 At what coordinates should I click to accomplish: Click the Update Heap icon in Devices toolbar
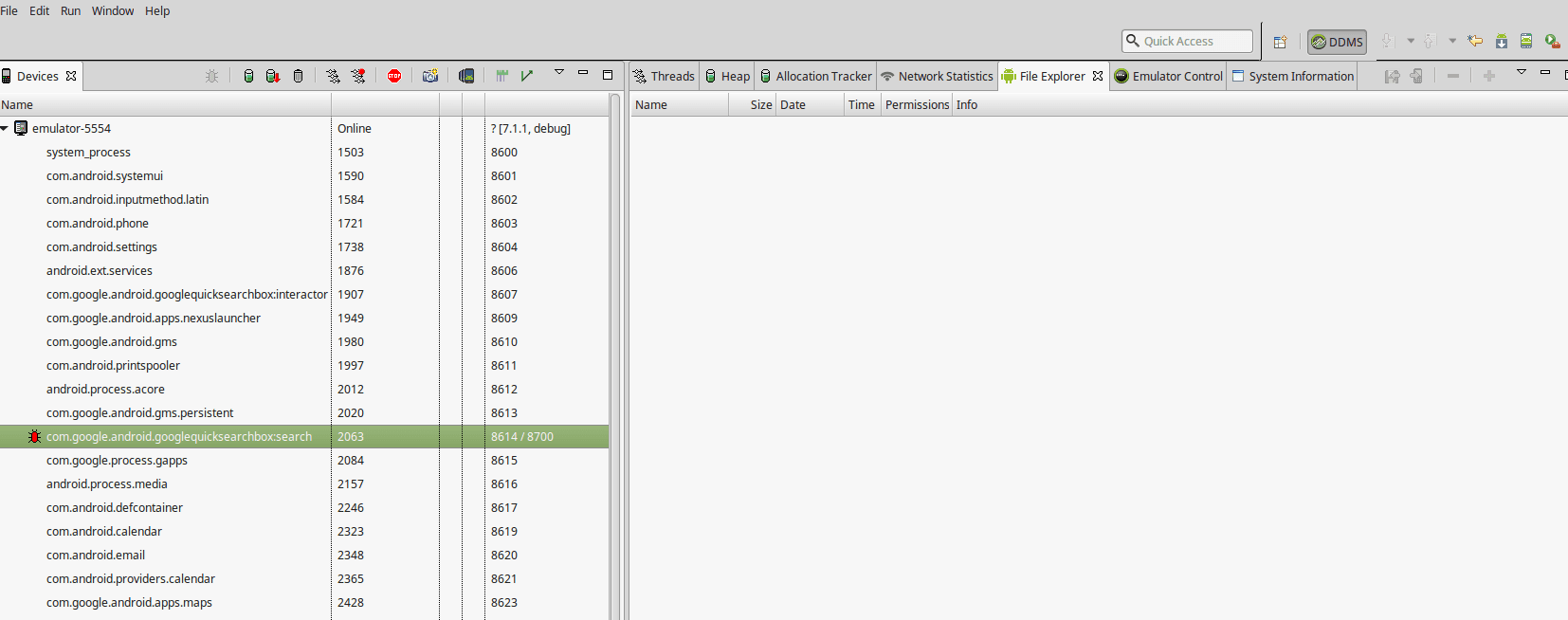pos(248,76)
